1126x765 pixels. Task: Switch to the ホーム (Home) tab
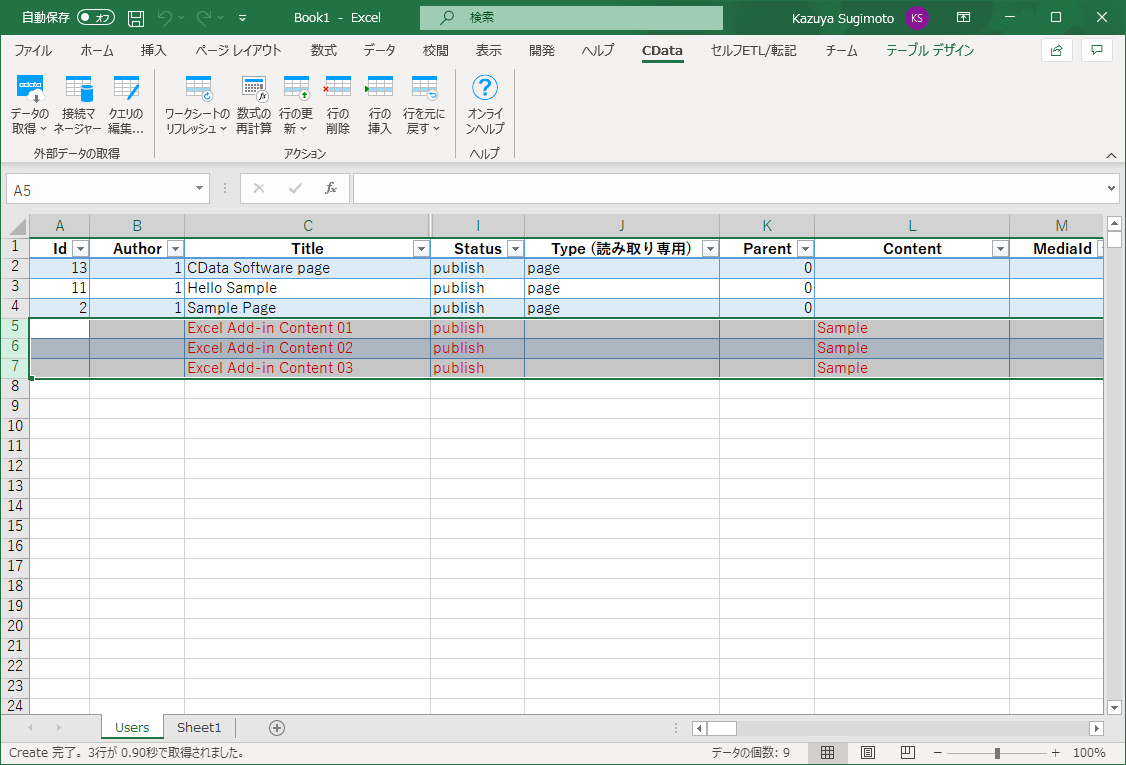pos(96,50)
